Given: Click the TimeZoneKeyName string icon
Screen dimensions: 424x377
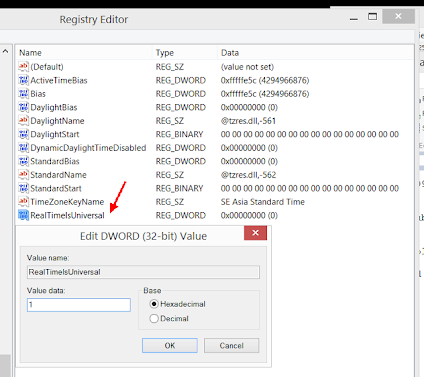Looking at the screenshot, I should click(23, 202).
